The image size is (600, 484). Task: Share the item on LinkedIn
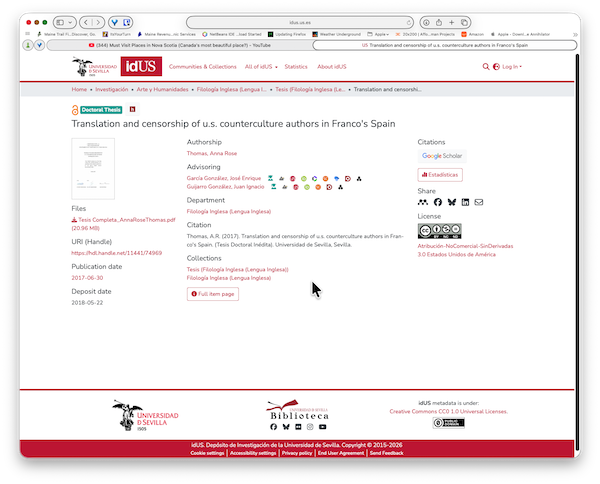(x=465, y=202)
